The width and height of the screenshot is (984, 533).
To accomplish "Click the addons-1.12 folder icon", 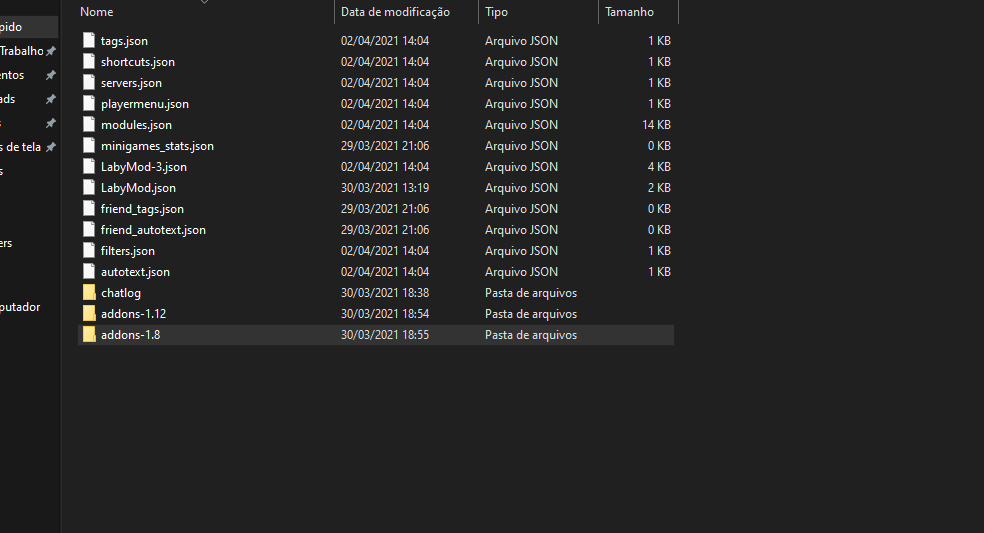I will (89, 314).
